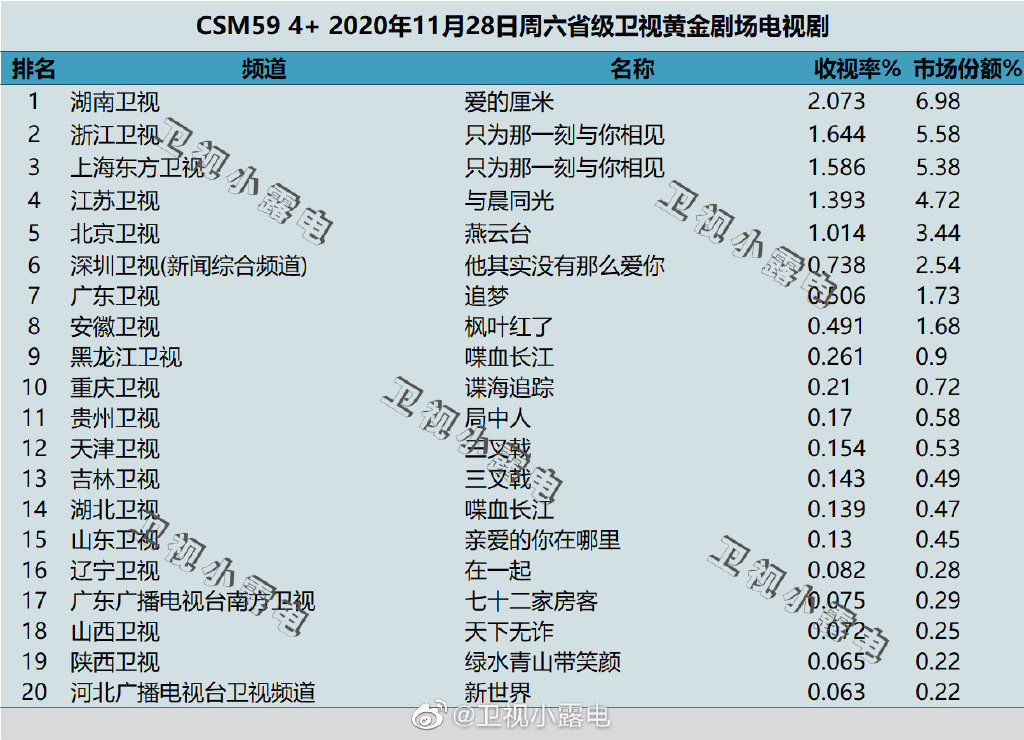Click the 收视率% column header

[x=857, y=68]
